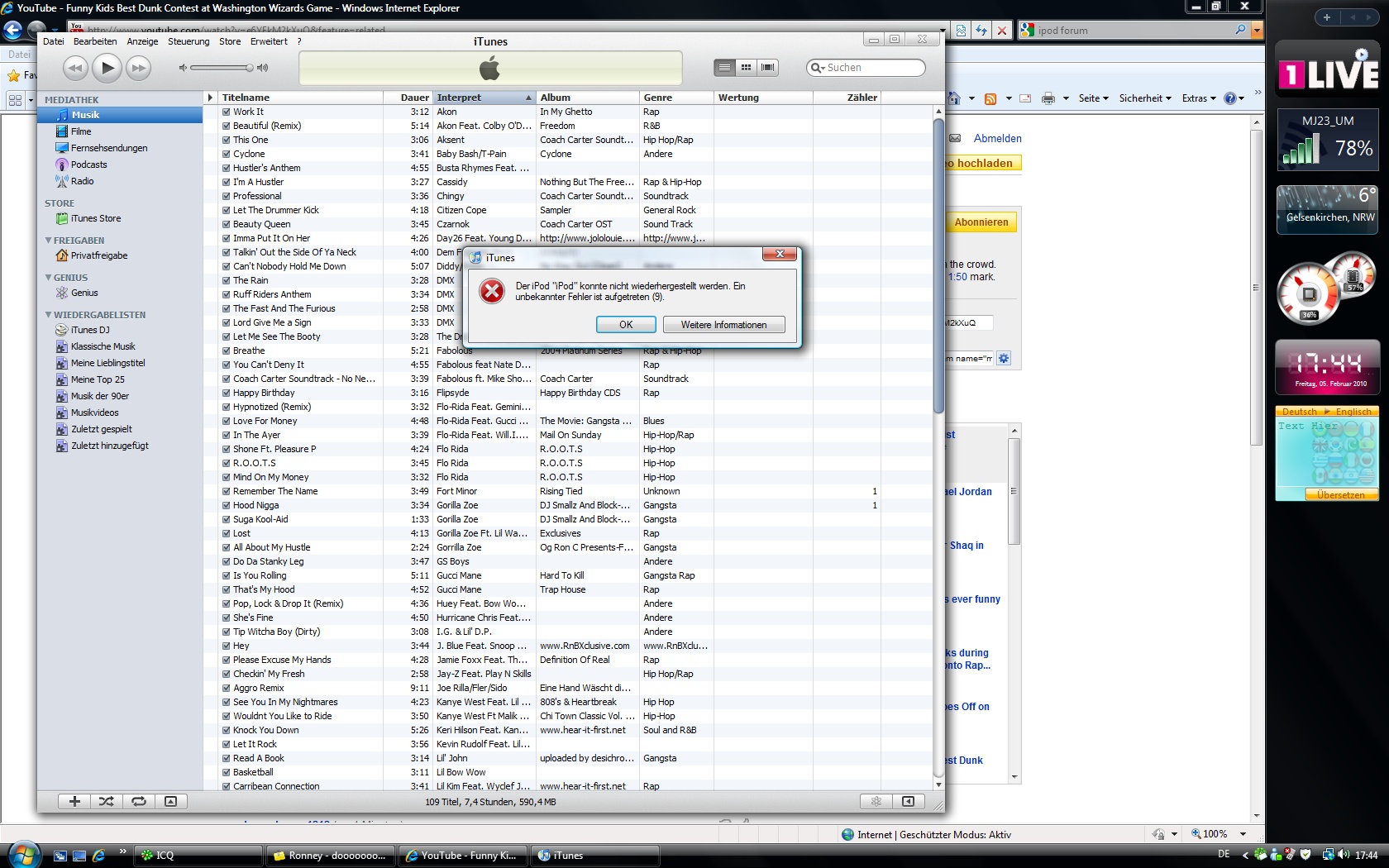The image size is (1389, 868).
Task: Open the Datei menu in iTunes
Action: click(53, 41)
